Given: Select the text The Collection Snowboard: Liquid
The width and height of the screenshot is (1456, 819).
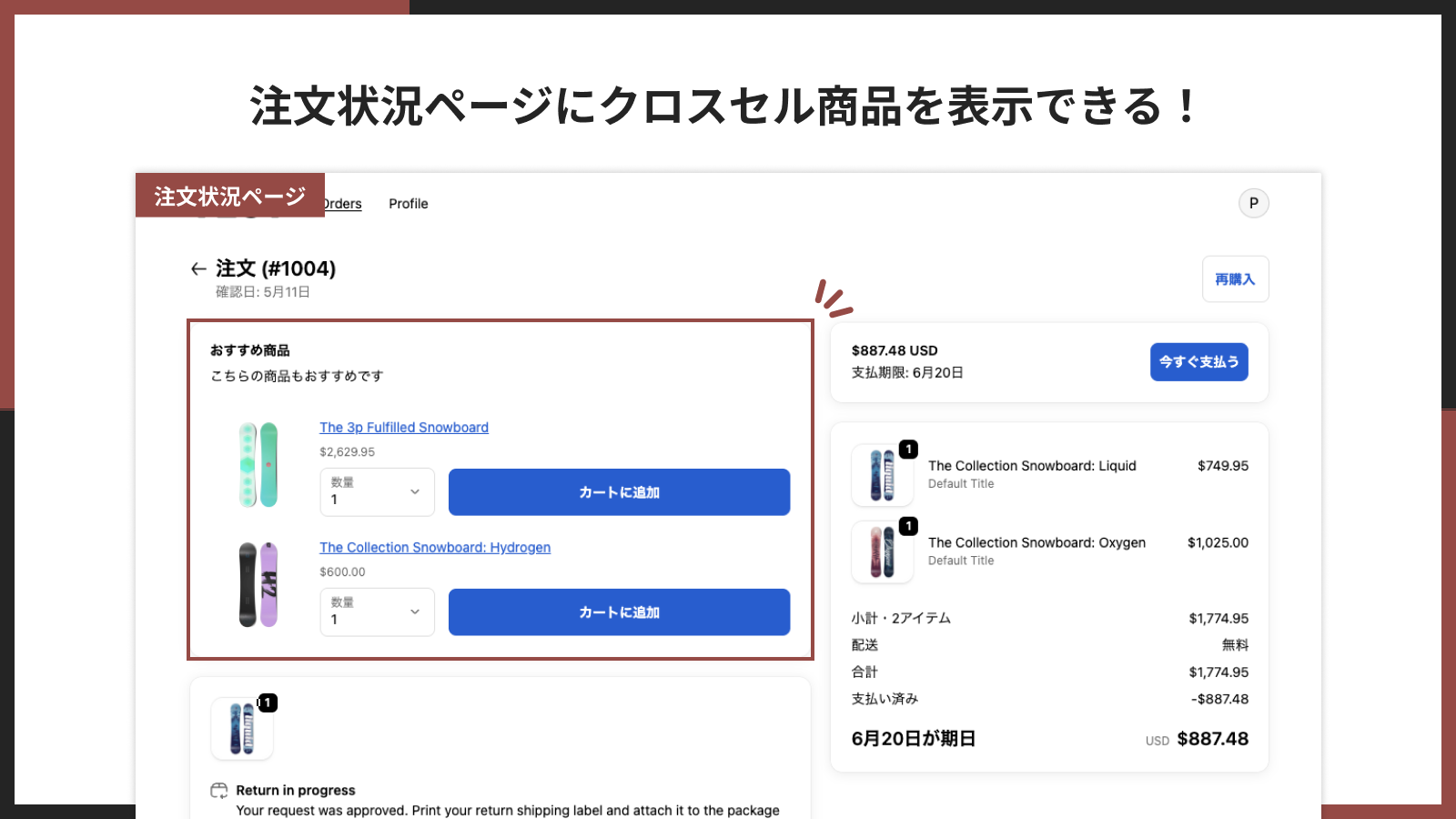Looking at the screenshot, I should coord(1032,465).
